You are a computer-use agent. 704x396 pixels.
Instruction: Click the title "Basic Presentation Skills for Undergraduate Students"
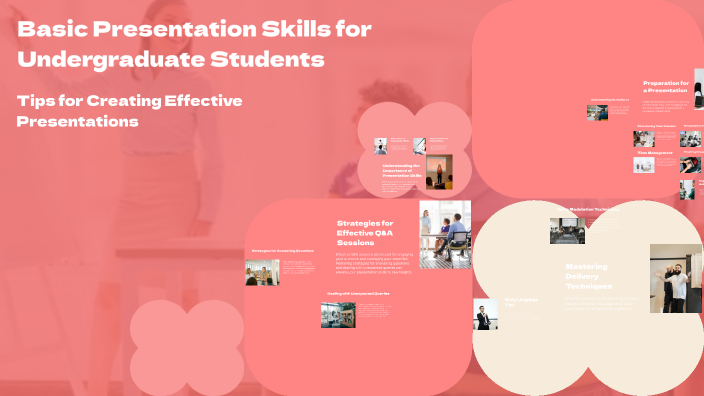click(x=194, y=44)
